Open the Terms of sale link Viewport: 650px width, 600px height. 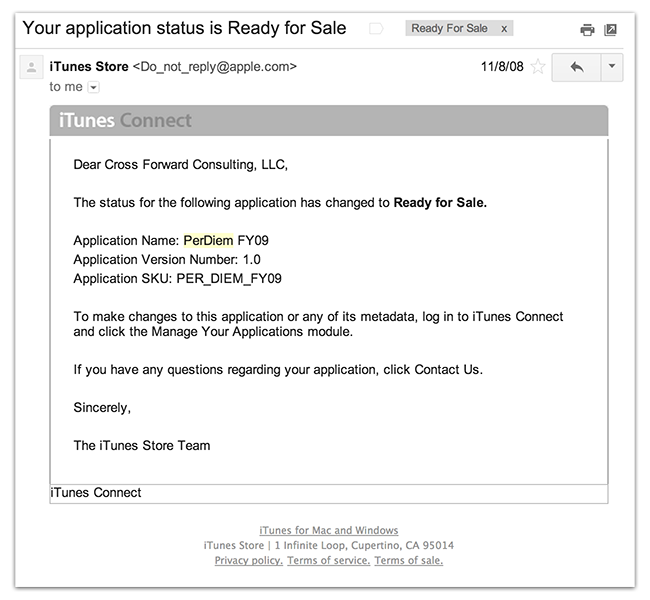(x=409, y=560)
